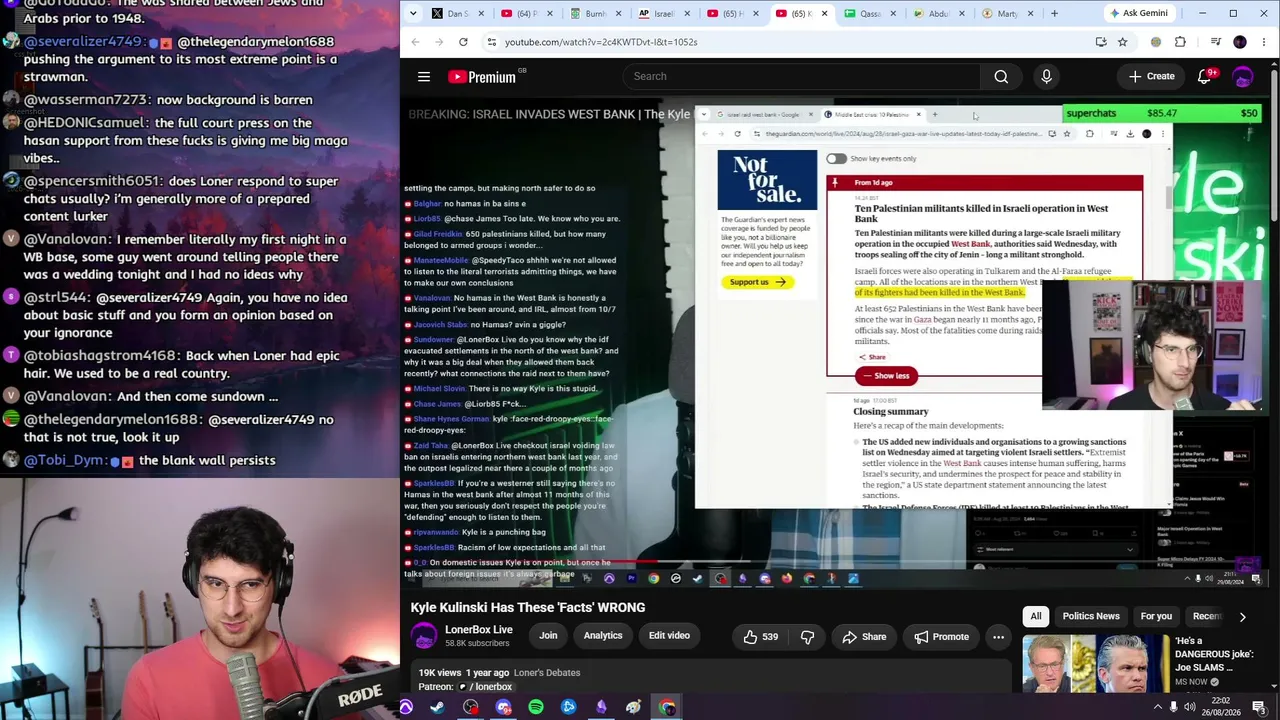Toggle 'Show key events only' in Guardian page

(836, 159)
